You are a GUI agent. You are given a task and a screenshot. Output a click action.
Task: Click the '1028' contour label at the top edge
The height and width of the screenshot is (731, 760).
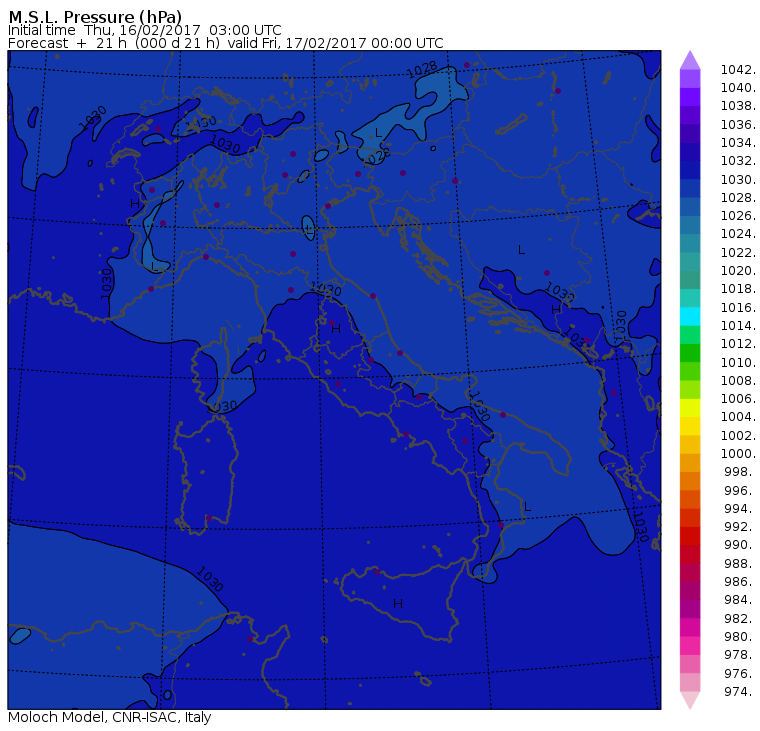coord(422,69)
